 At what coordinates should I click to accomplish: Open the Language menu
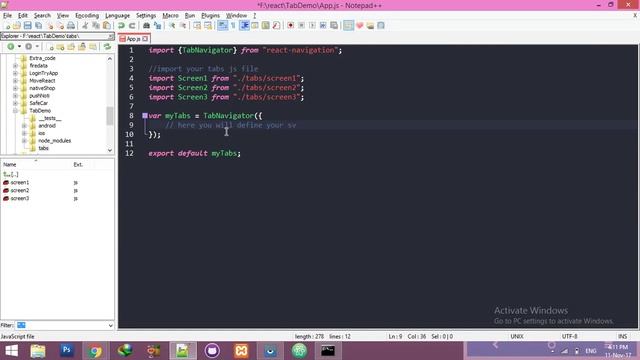[117, 16]
